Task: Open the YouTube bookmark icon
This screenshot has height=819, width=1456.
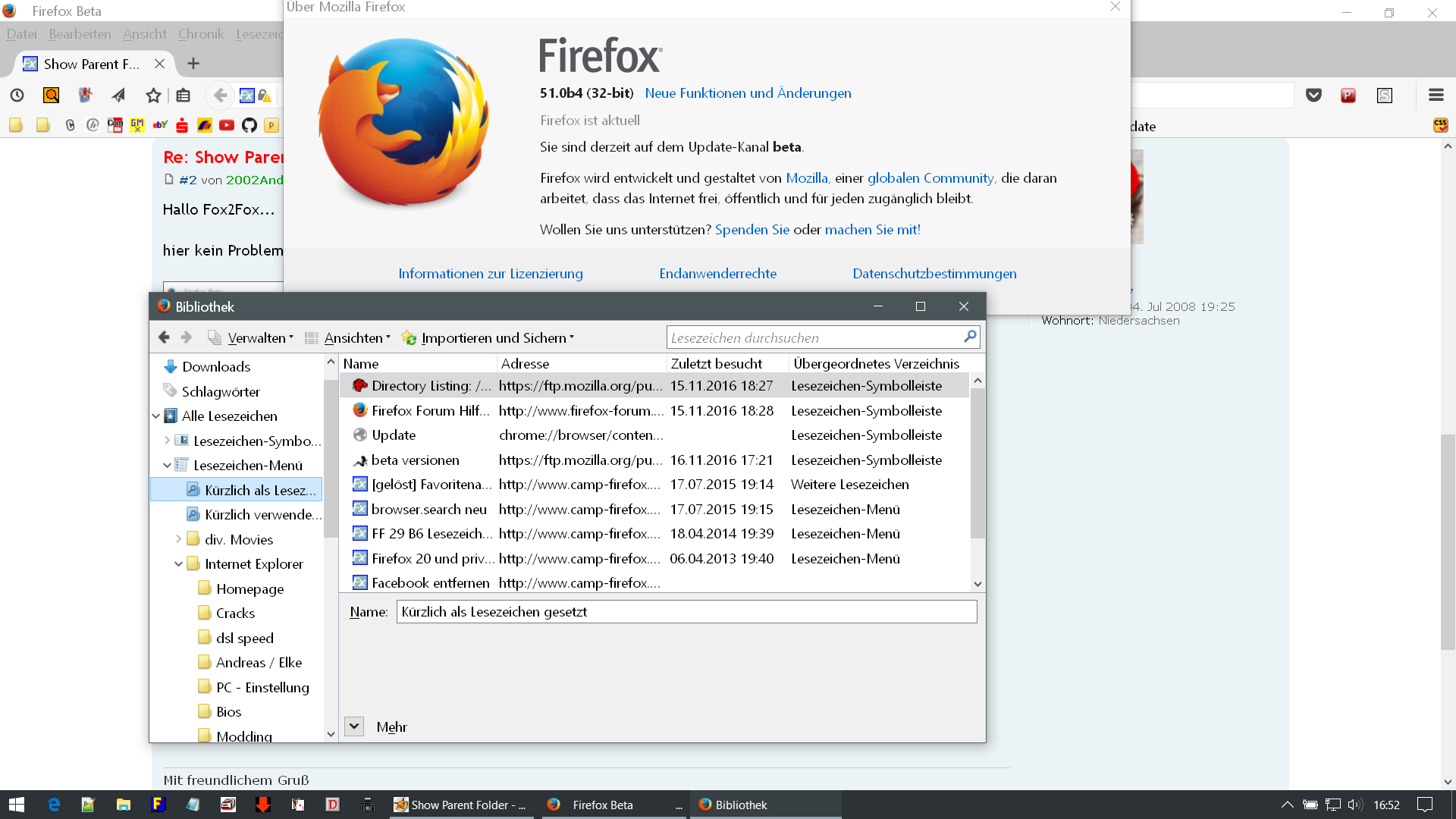Action: click(226, 125)
